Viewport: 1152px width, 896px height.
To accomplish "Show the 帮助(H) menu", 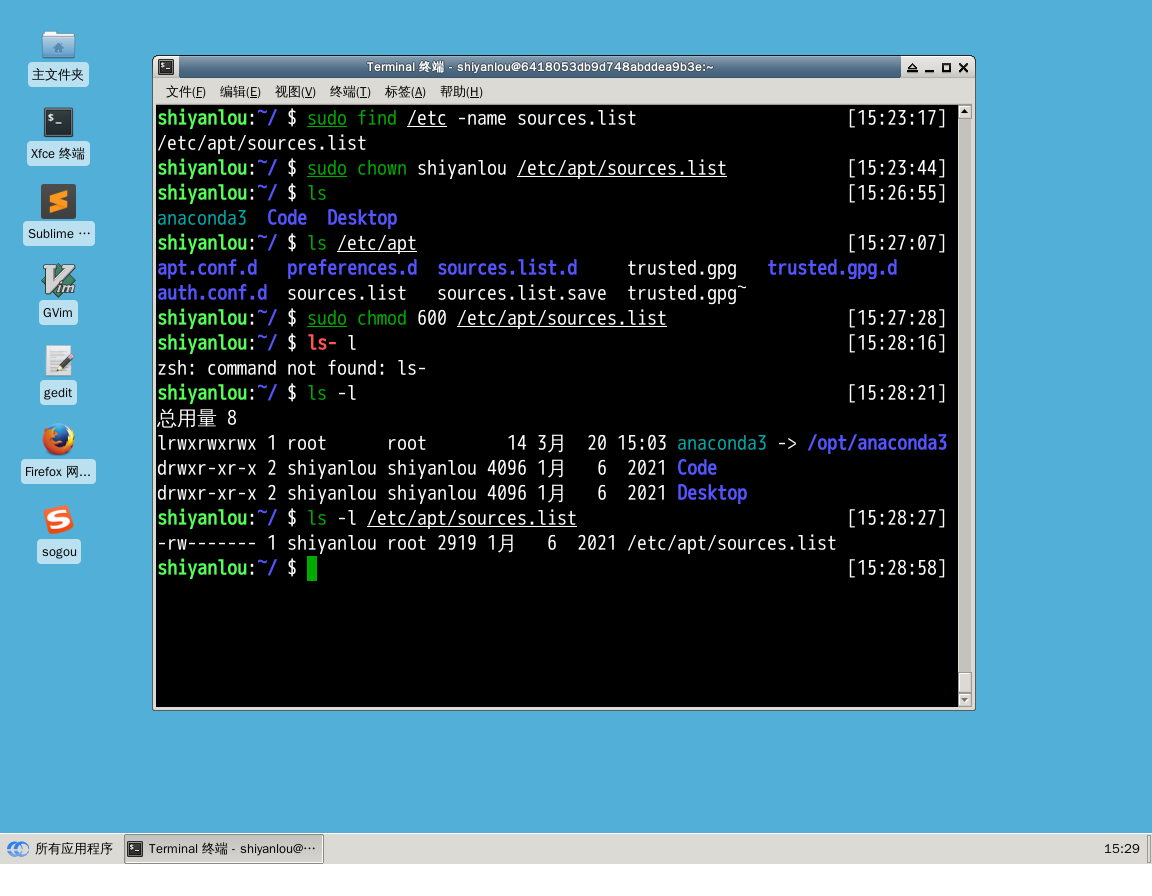I will coord(461,92).
